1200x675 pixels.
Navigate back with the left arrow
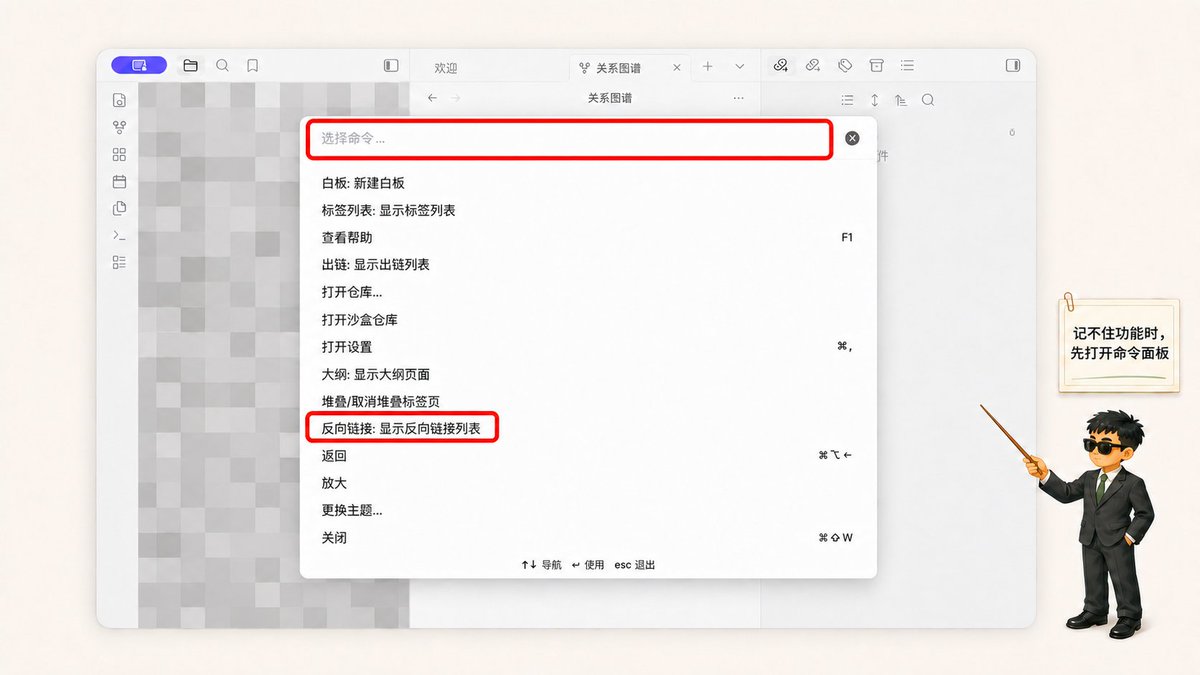pyautogui.click(x=432, y=98)
